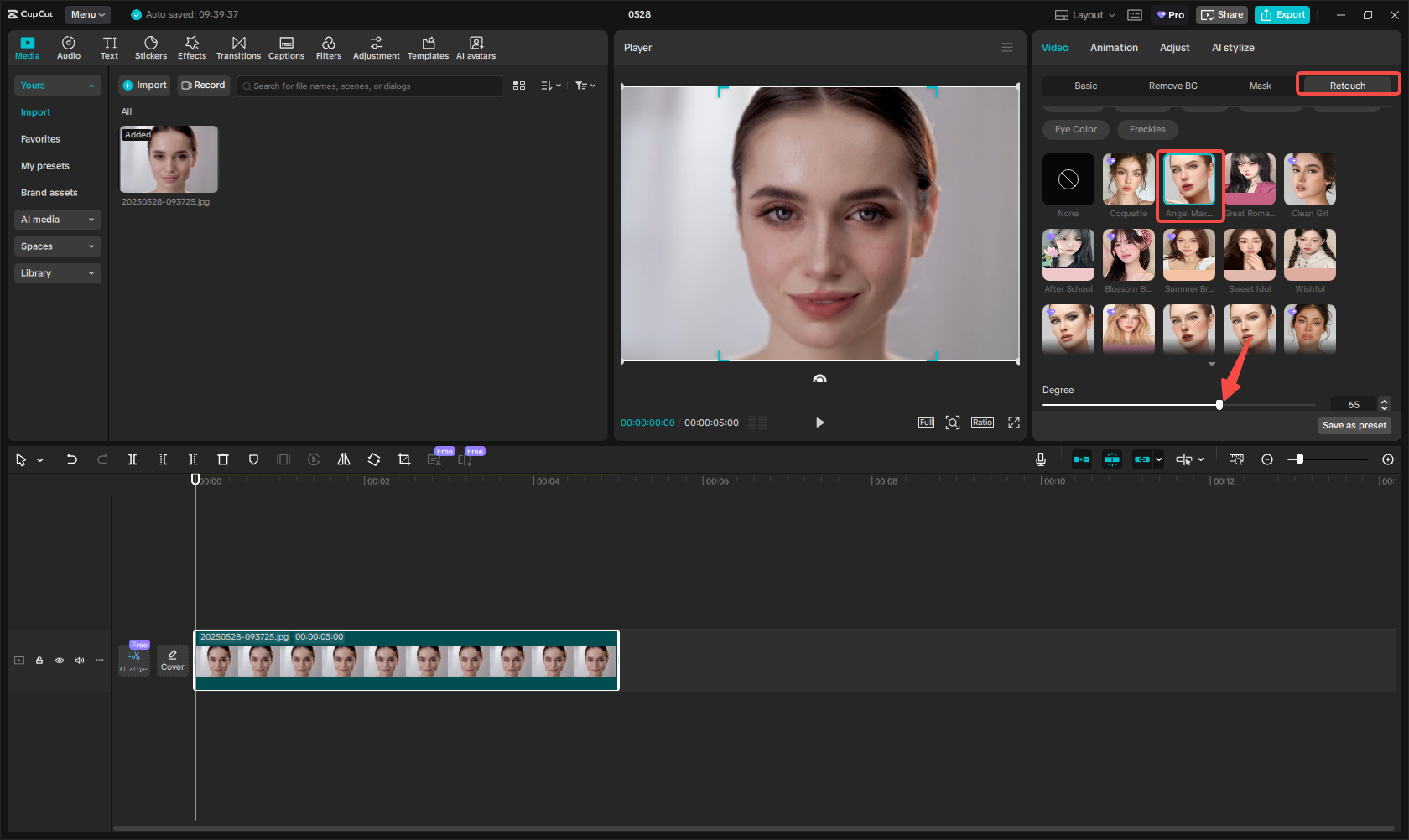Select the Clean Girl makeup thumbnail
The width and height of the screenshot is (1409, 840).
click(x=1310, y=180)
